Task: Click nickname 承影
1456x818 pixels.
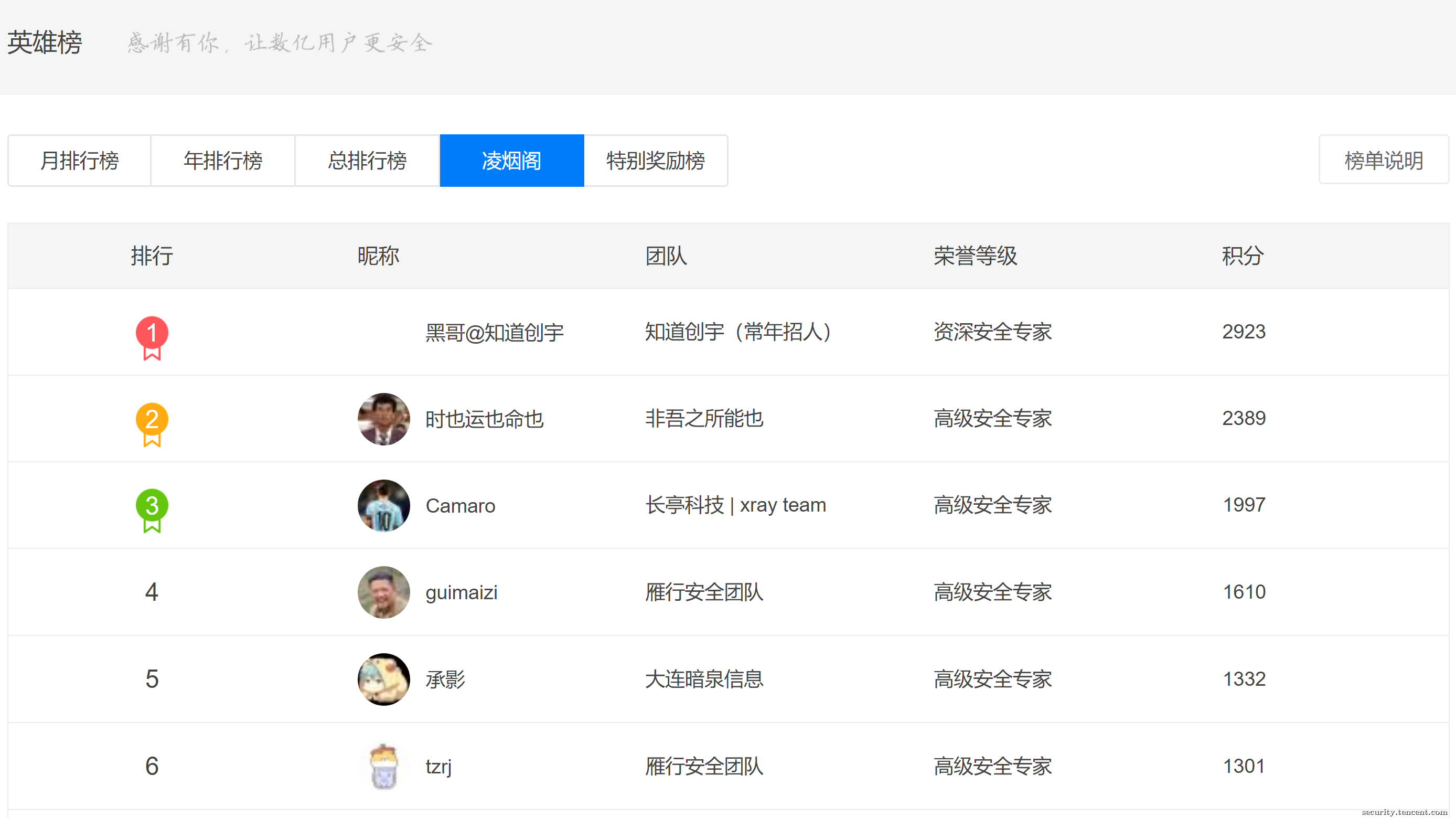Action: (x=445, y=679)
